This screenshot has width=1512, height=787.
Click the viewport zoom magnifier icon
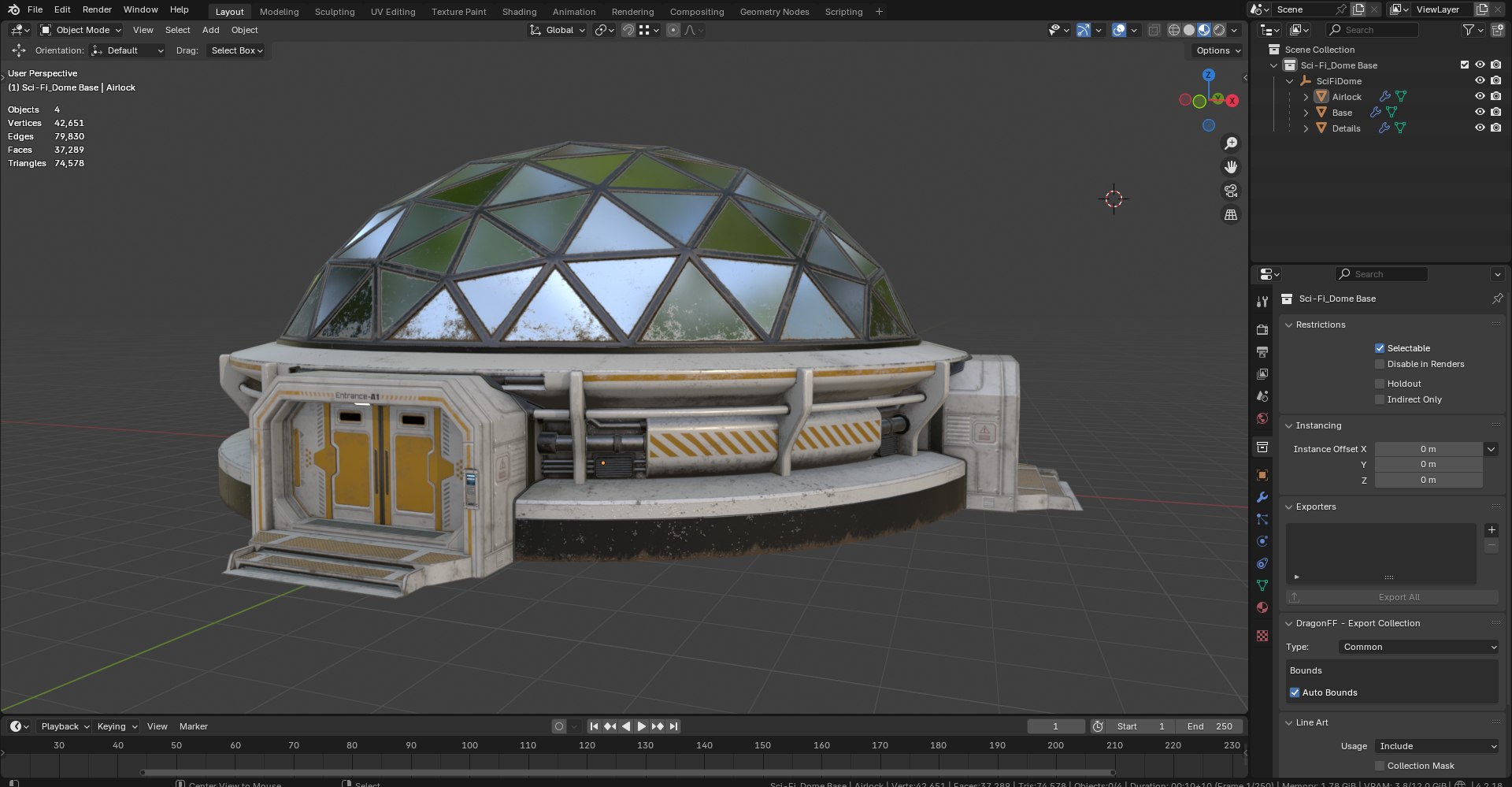1231,143
